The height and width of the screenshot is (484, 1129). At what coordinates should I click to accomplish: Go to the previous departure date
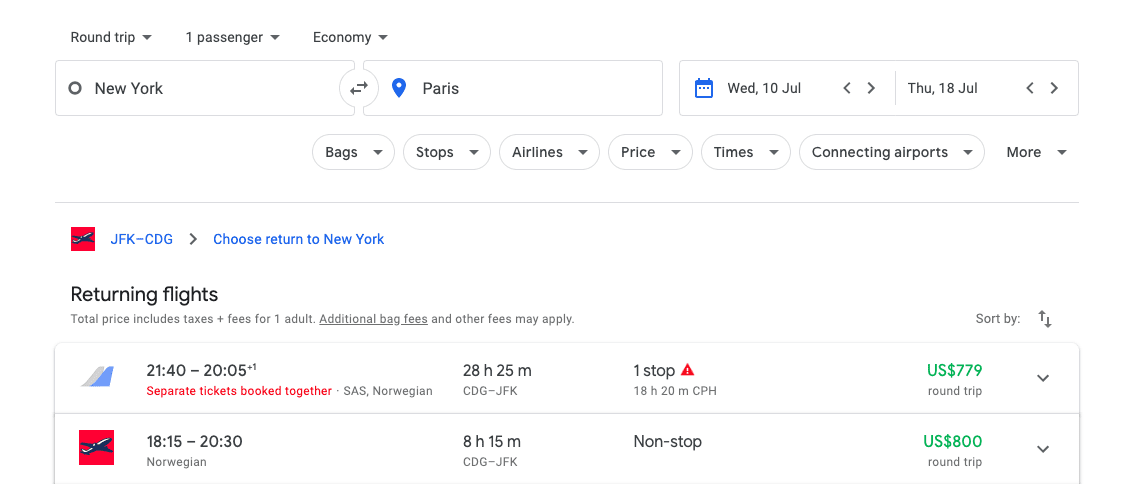(847, 88)
